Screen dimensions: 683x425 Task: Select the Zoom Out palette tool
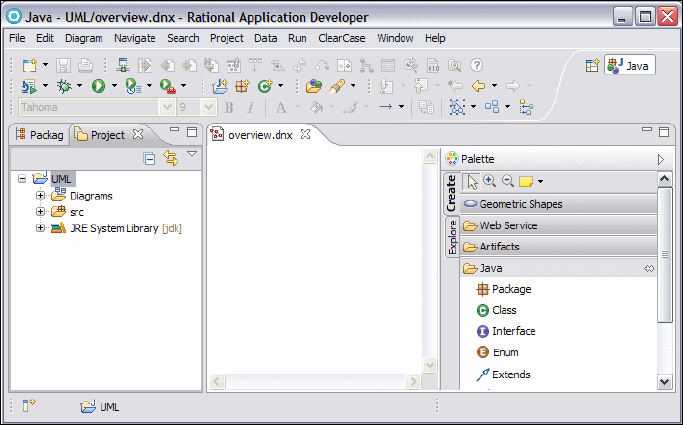tap(508, 181)
